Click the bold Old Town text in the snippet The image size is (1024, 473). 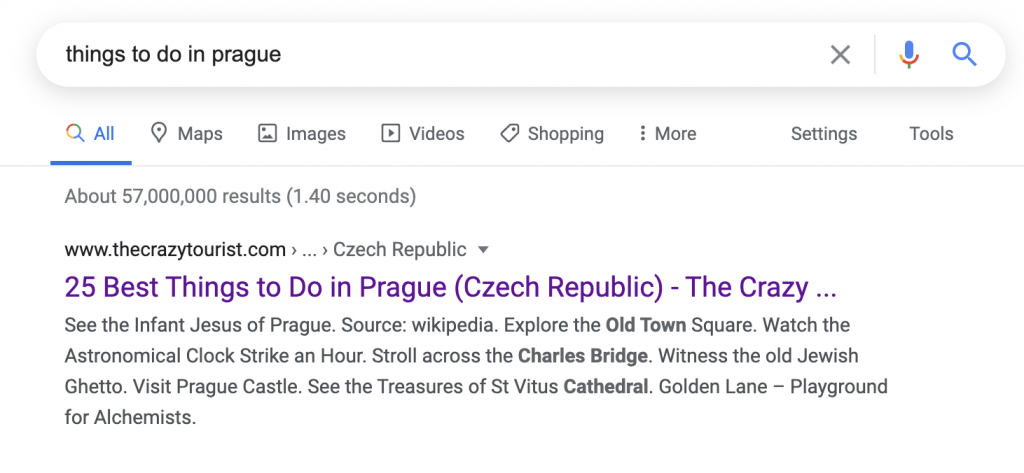tap(646, 325)
